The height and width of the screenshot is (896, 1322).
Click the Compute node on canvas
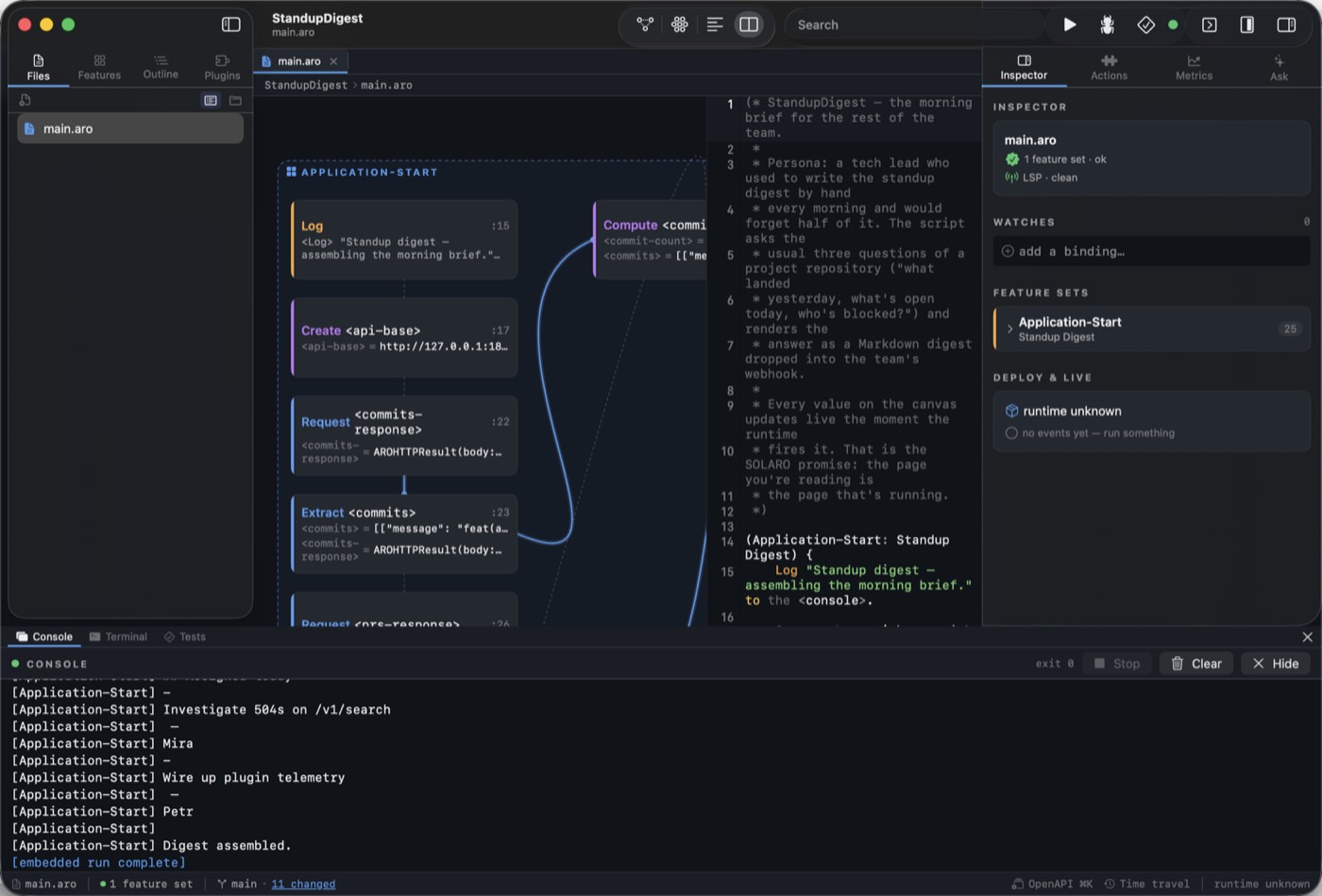coord(651,240)
